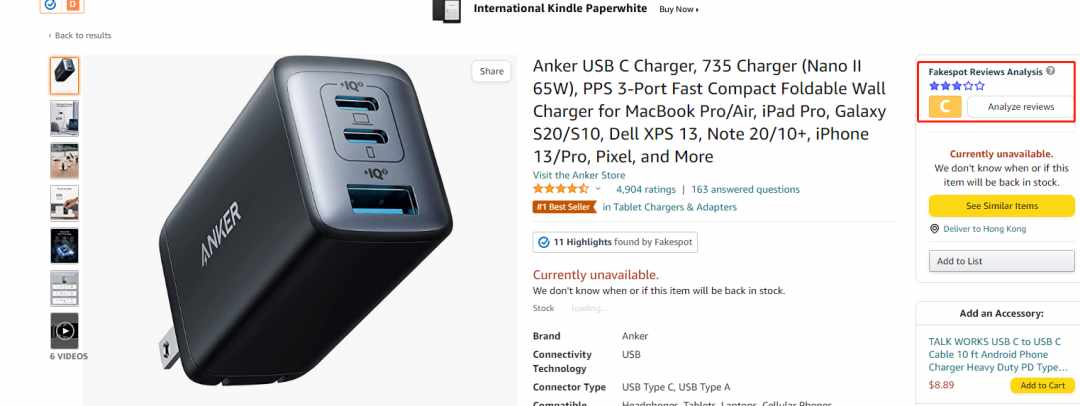The height and width of the screenshot is (406, 1080).
Task: Click the Fakespot grade C badge
Action: [x=945, y=107]
